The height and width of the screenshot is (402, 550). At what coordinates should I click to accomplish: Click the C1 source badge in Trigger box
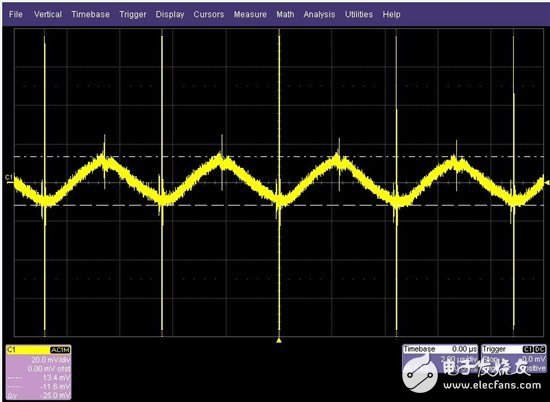click(x=528, y=349)
